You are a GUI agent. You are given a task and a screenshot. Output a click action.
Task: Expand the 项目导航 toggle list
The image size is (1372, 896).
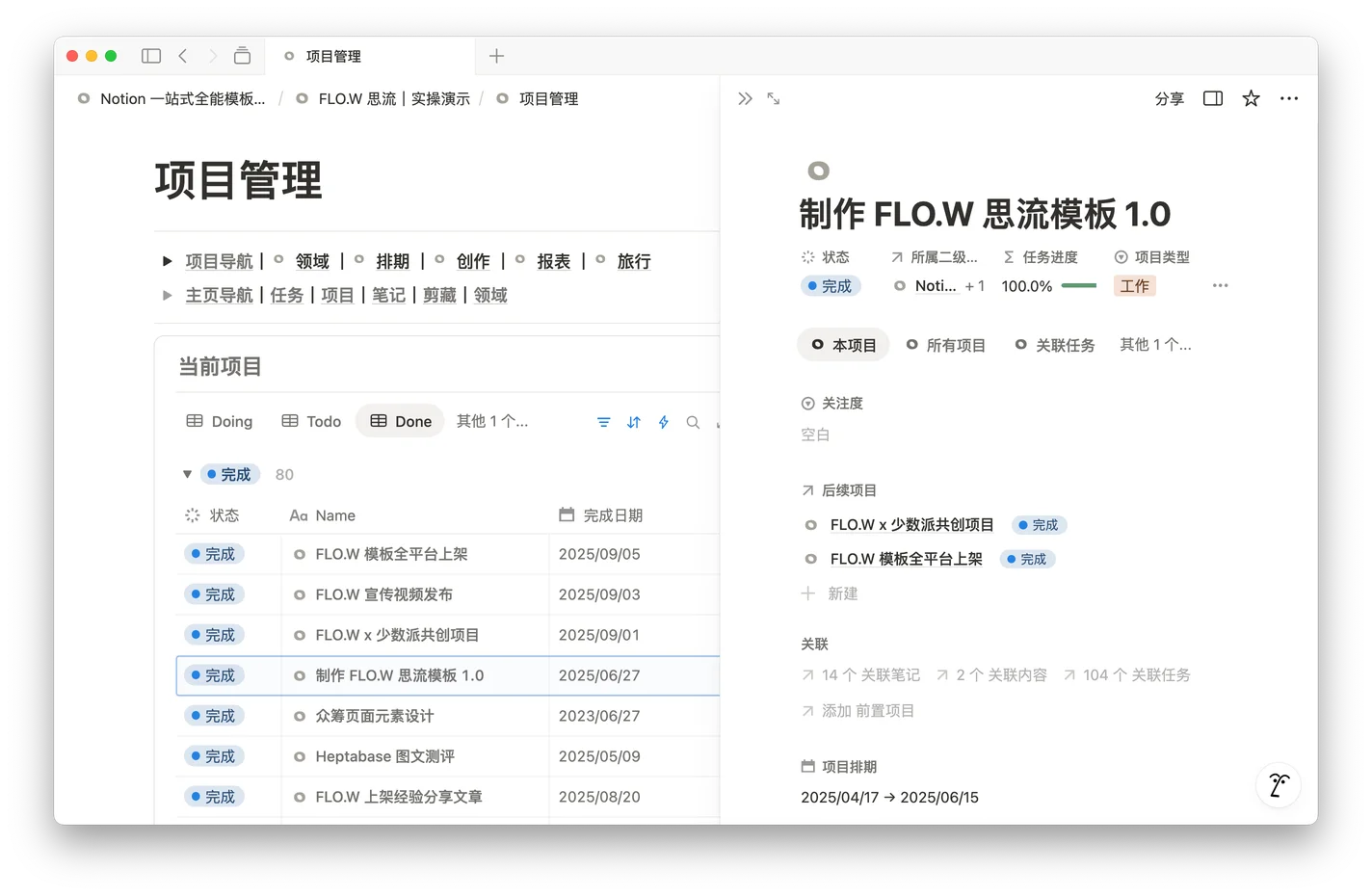click(167, 260)
